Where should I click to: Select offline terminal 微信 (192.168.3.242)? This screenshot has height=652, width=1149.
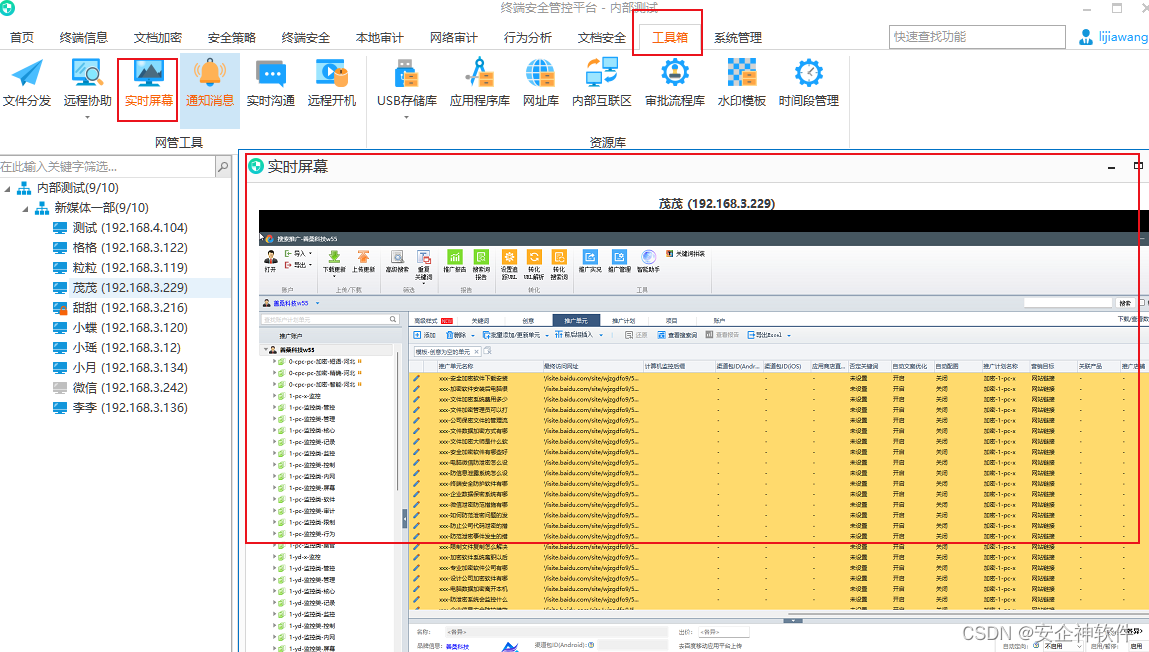[x=120, y=388]
